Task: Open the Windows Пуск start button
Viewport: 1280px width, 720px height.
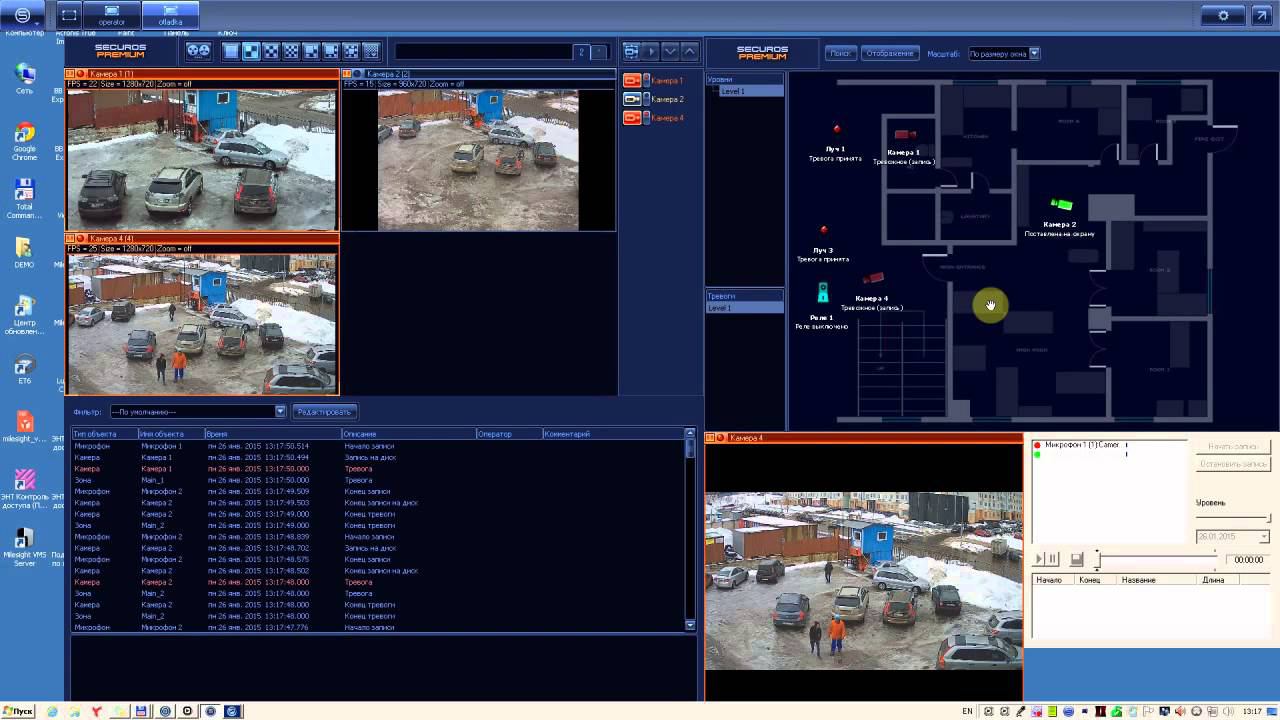Action: click(x=17, y=711)
